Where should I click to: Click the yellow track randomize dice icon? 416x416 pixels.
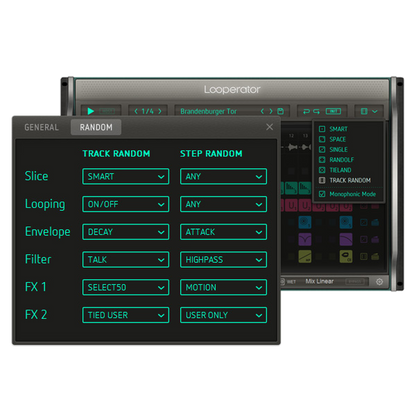click(364, 256)
